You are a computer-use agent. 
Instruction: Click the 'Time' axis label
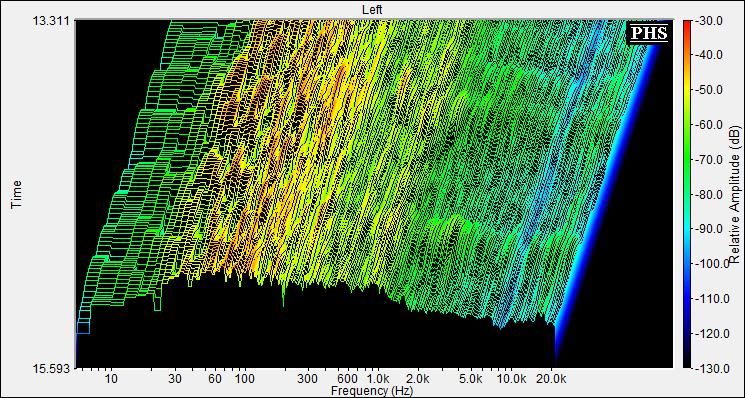click(x=17, y=194)
